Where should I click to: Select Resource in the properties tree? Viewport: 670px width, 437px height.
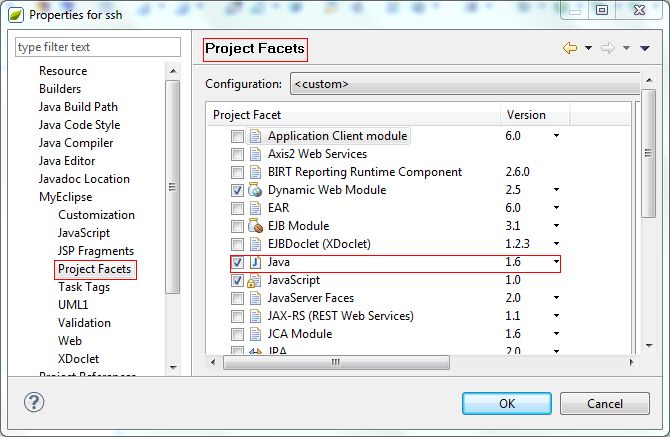pyautogui.click(x=63, y=71)
